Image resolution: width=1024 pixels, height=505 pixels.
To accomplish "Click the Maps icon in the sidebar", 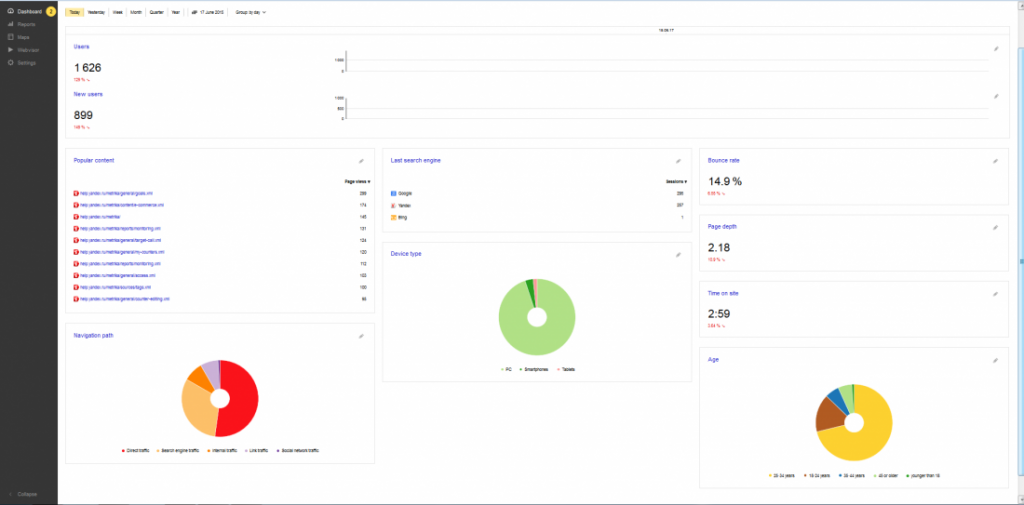I will (10, 37).
